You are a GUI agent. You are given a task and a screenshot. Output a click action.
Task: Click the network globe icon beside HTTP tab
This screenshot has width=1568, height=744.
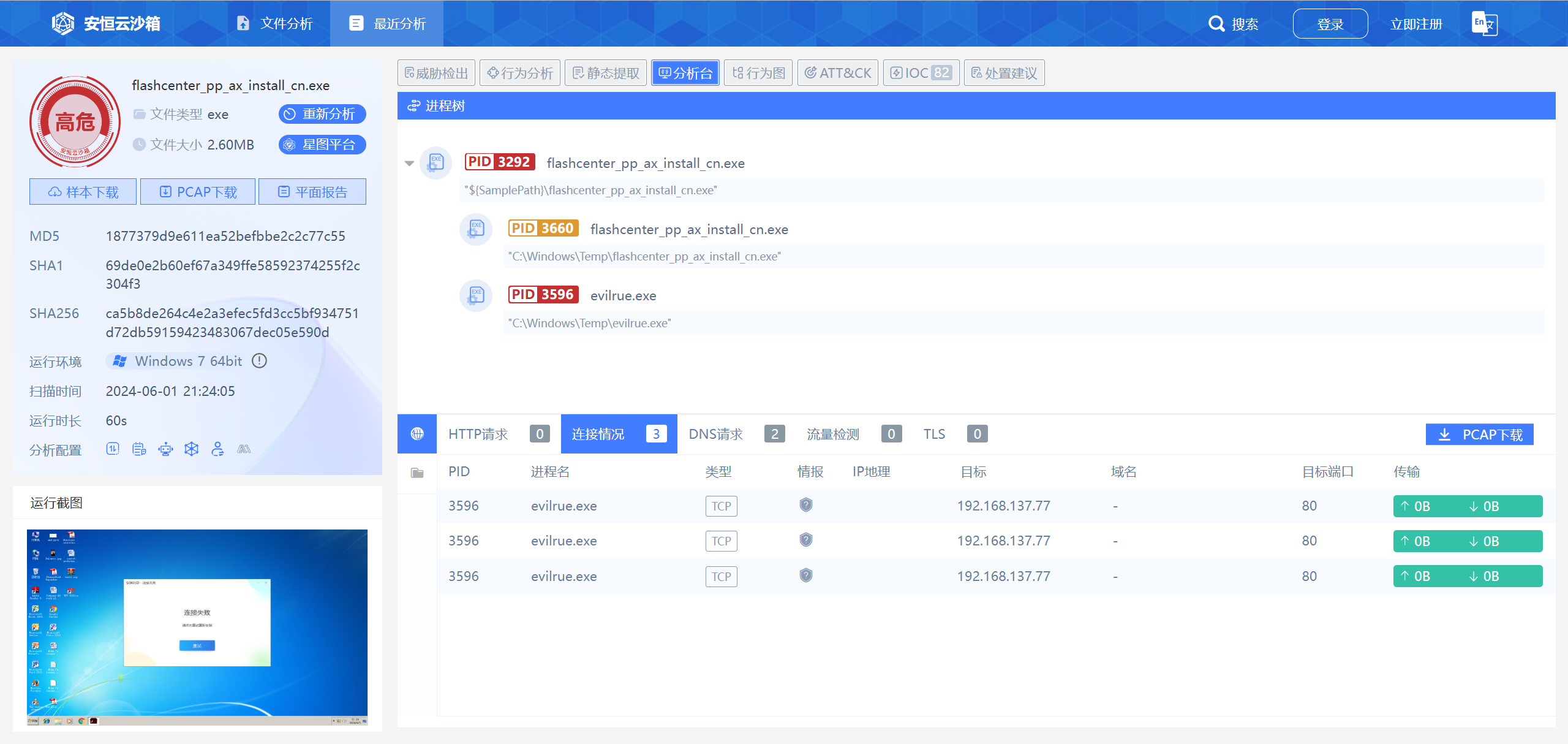pyautogui.click(x=417, y=434)
